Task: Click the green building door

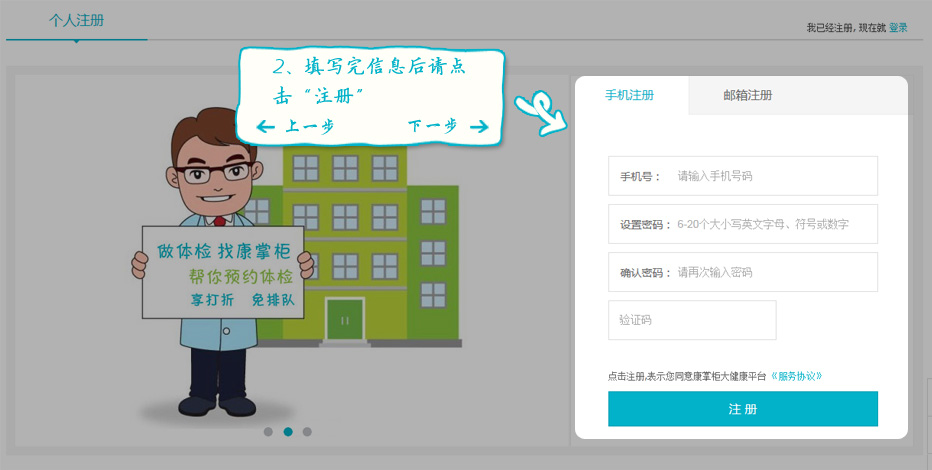Action: 345,320
